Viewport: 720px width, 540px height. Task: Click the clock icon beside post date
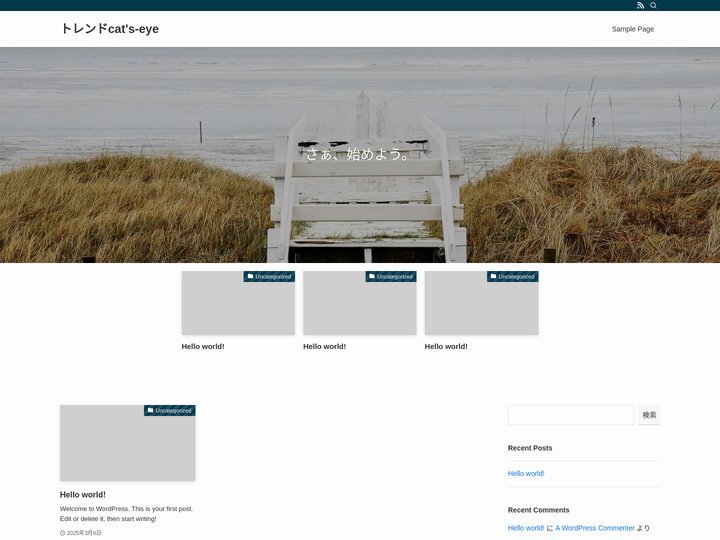coord(62,533)
